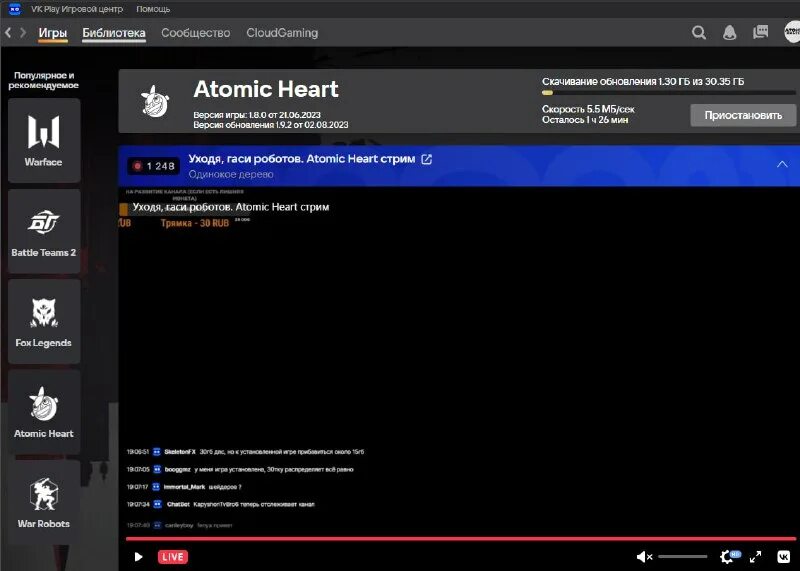Open the CloudGaming tab
800x571 pixels.
tap(282, 33)
